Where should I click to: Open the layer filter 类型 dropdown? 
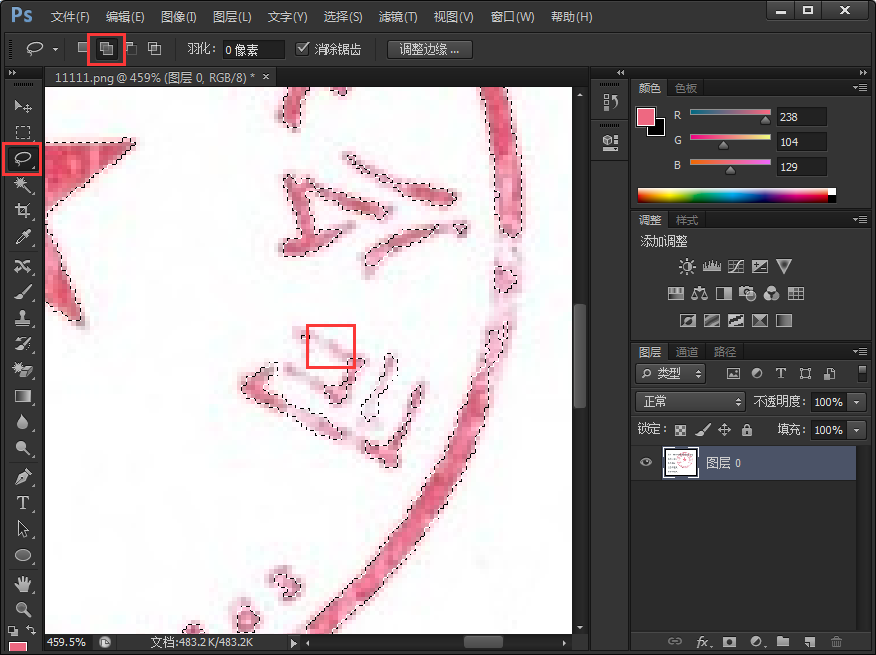pyautogui.click(x=670, y=373)
